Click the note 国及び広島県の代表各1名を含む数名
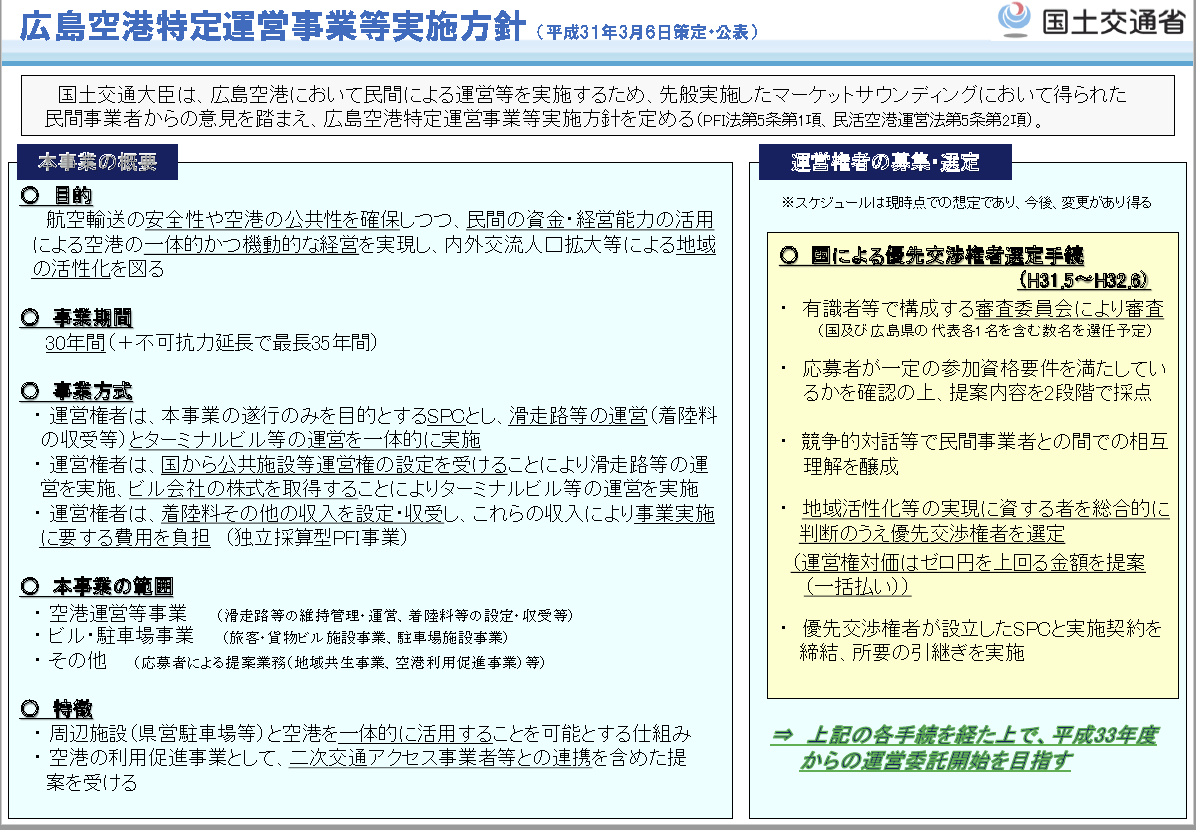The image size is (1196, 830). pyautogui.click(x=985, y=330)
